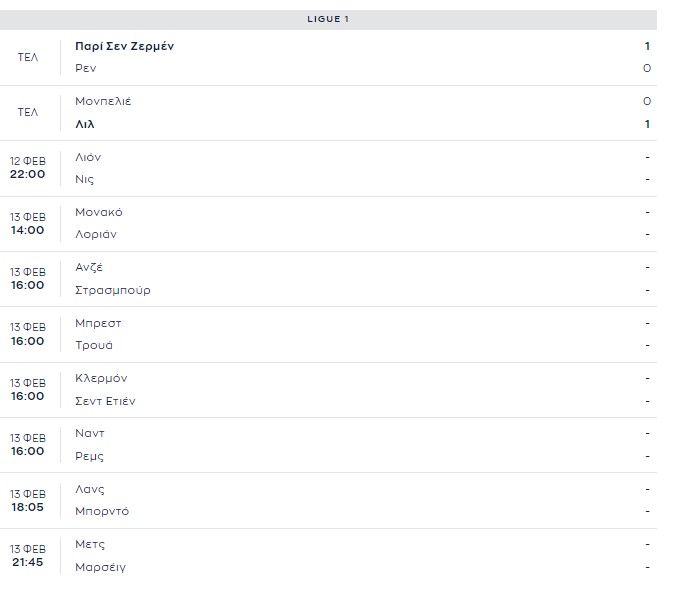Click the 13 ΦΕΒ 21:45 match time
Screen dimensions: 679x589
coord(28,555)
